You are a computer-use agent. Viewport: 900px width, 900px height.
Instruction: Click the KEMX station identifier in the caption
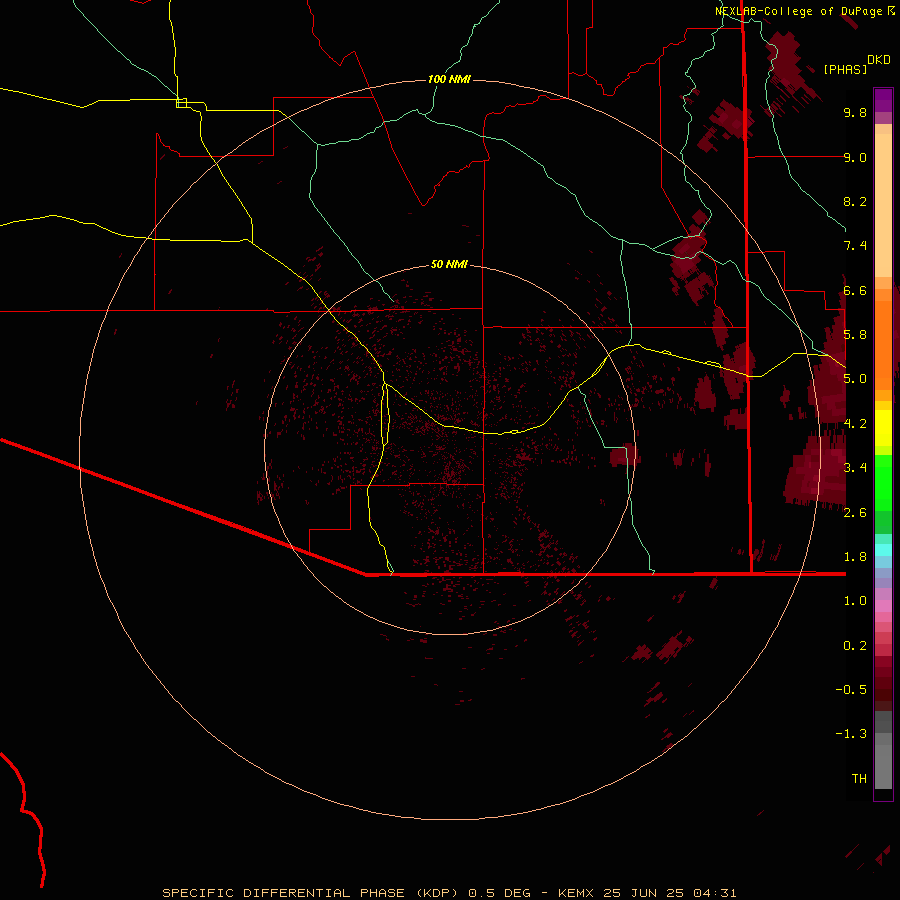pyautogui.click(x=576, y=893)
